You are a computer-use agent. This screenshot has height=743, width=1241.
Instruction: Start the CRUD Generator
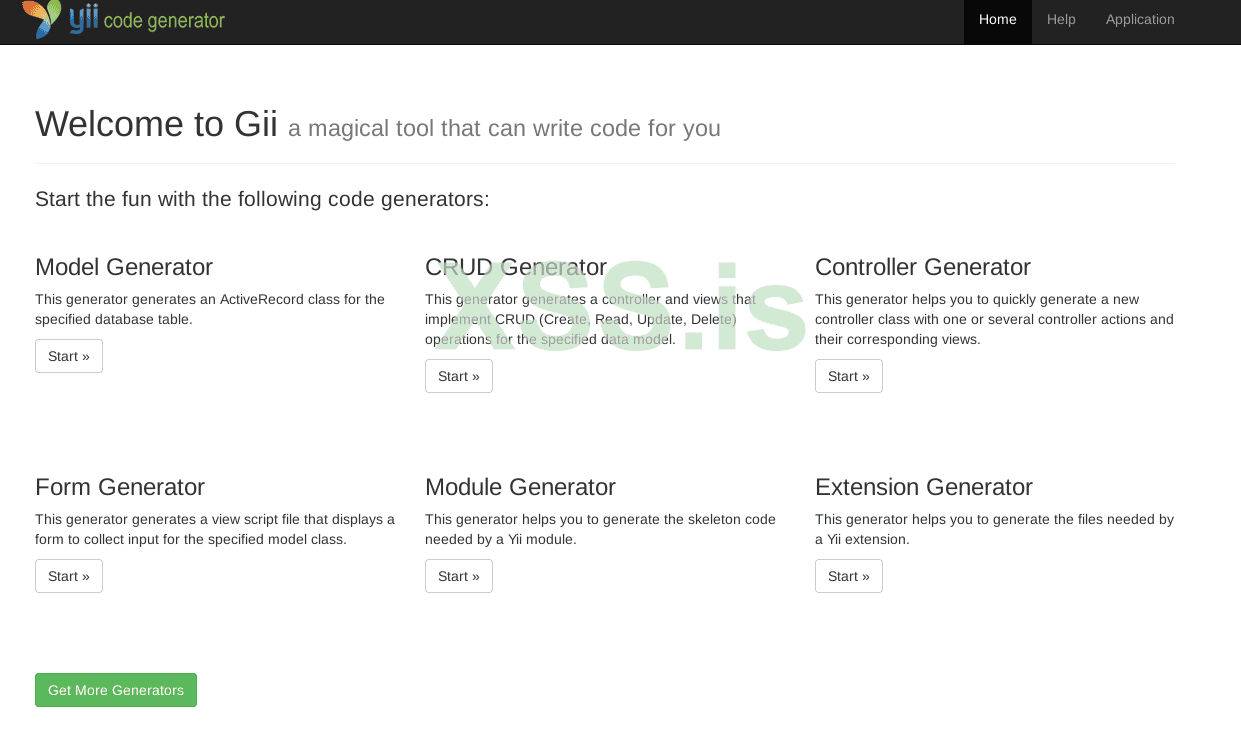tap(459, 376)
